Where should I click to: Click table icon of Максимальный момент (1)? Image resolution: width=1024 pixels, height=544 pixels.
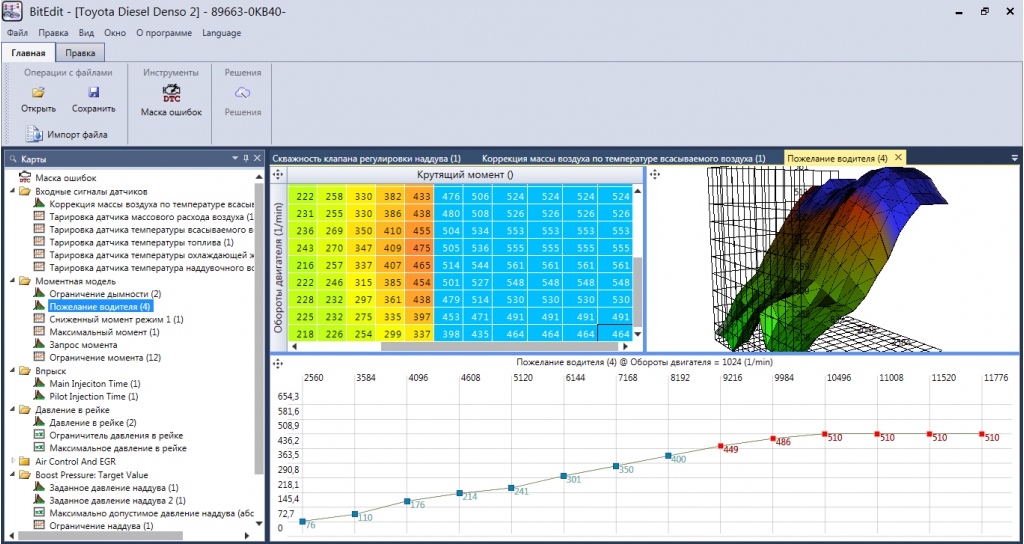click(x=39, y=332)
